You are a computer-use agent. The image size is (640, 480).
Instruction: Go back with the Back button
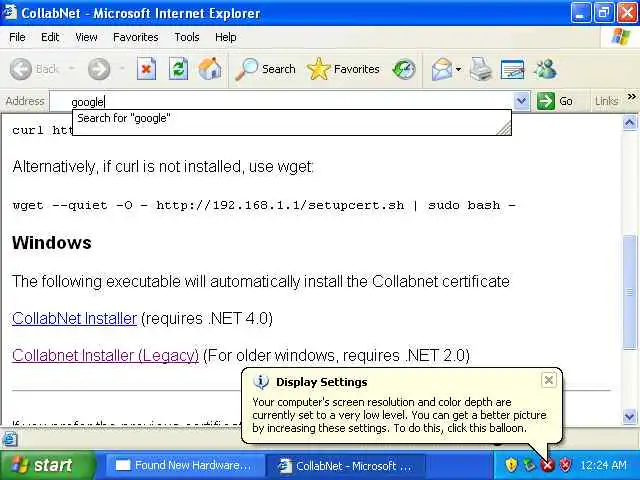coord(34,69)
